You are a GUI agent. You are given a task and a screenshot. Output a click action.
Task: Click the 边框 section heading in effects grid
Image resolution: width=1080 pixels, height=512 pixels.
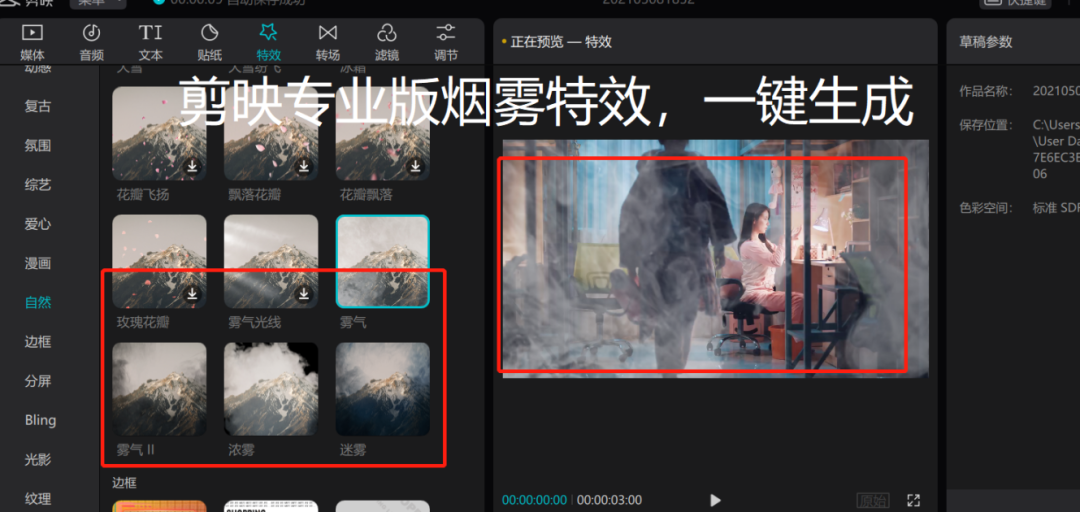(125, 484)
